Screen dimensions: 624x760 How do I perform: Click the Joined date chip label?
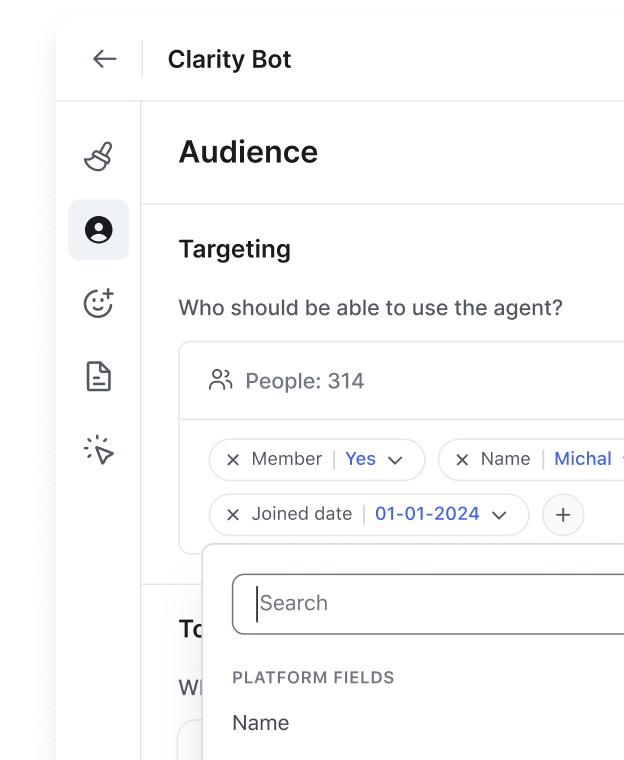301,514
